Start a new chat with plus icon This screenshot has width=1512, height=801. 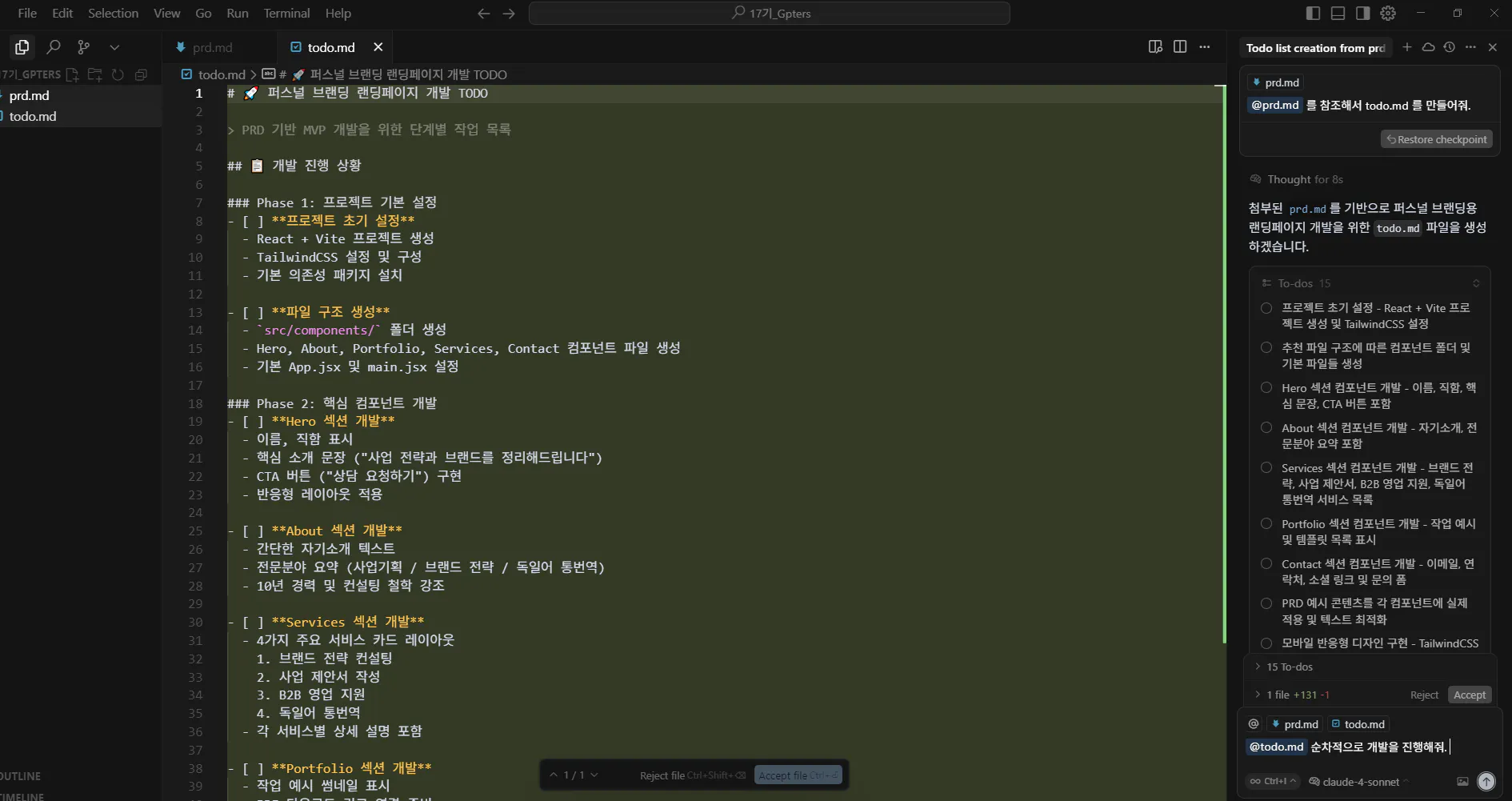pyautogui.click(x=1407, y=47)
